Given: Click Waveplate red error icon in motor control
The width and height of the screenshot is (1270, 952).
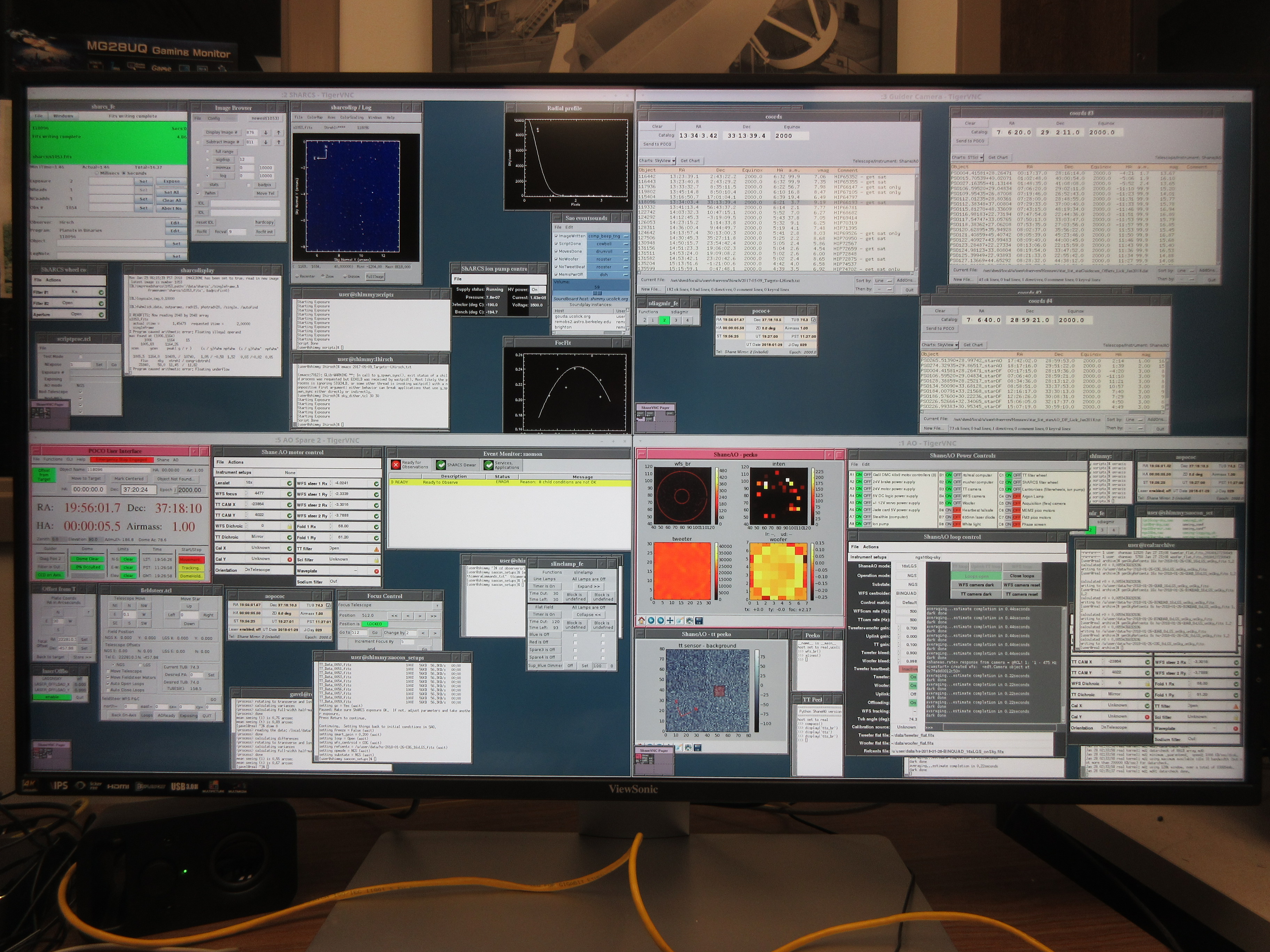Looking at the screenshot, I should (x=377, y=571).
